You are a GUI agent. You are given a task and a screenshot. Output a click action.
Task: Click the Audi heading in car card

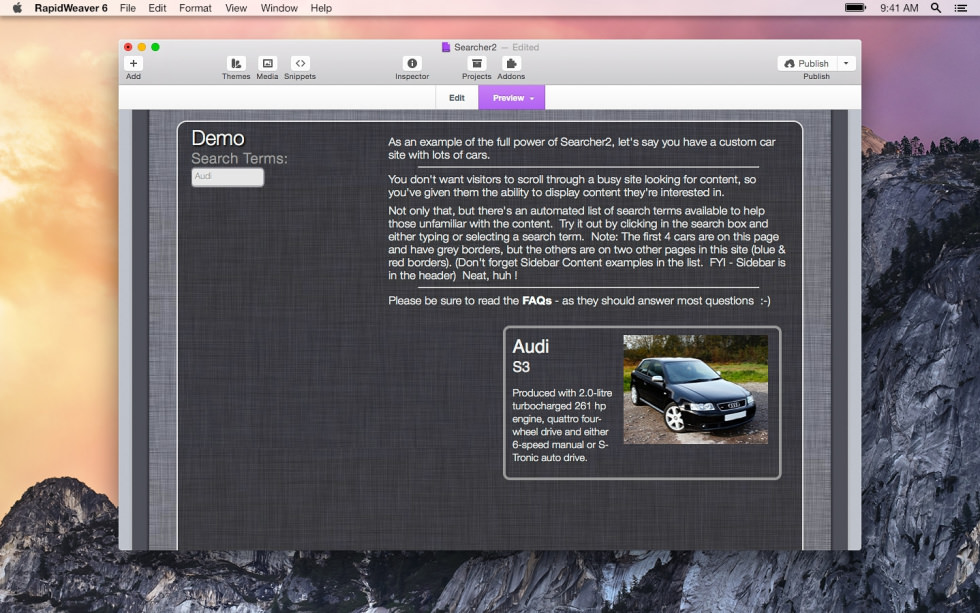tap(531, 346)
